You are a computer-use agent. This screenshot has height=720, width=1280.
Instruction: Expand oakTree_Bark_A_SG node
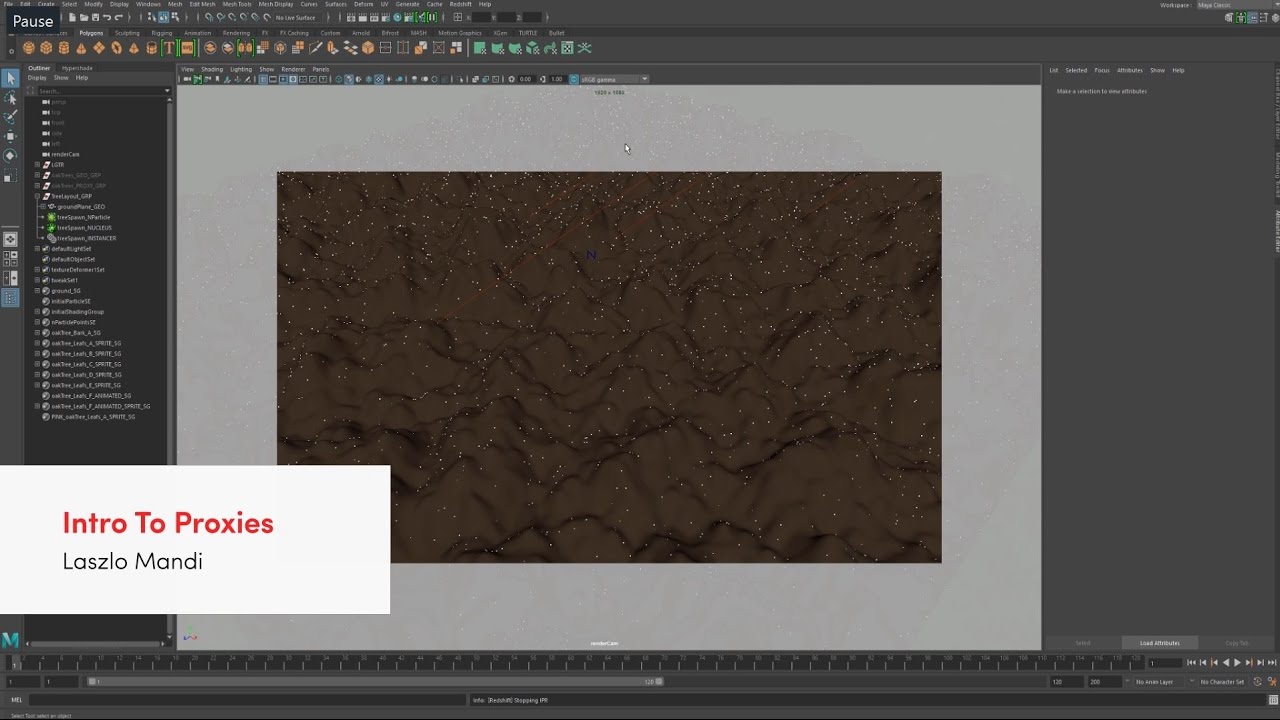coord(37,333)
